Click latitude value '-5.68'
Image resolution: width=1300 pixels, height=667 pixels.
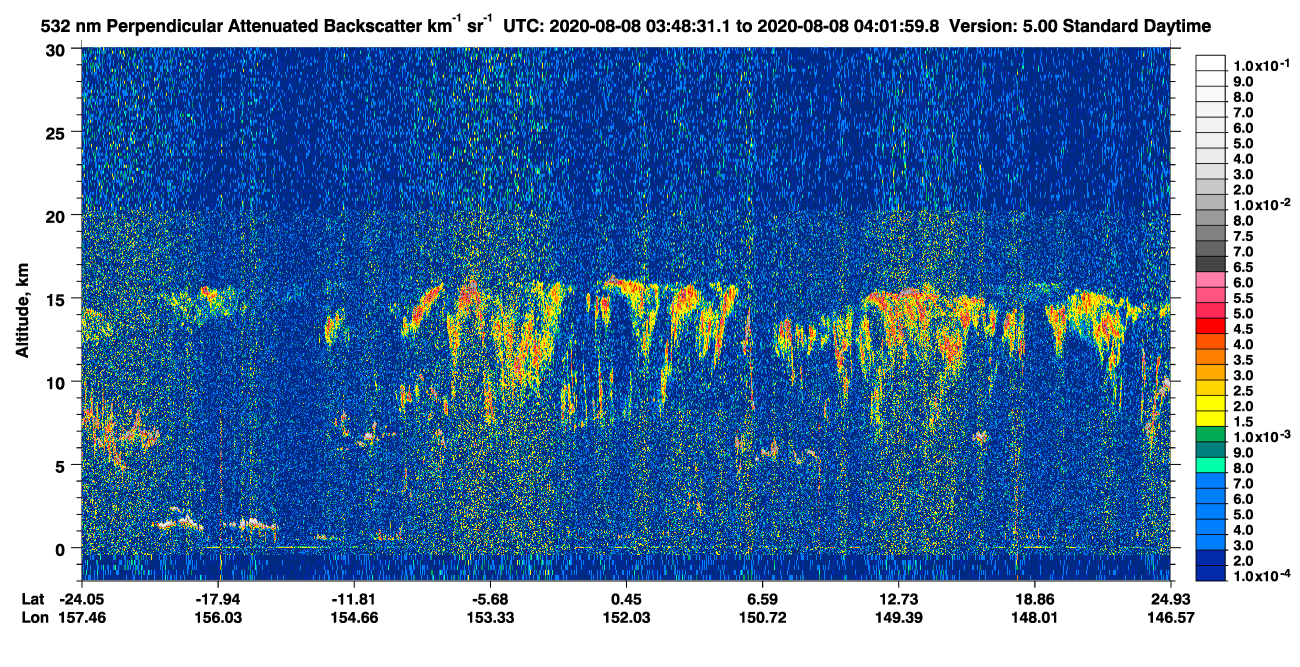click(491, 599)
